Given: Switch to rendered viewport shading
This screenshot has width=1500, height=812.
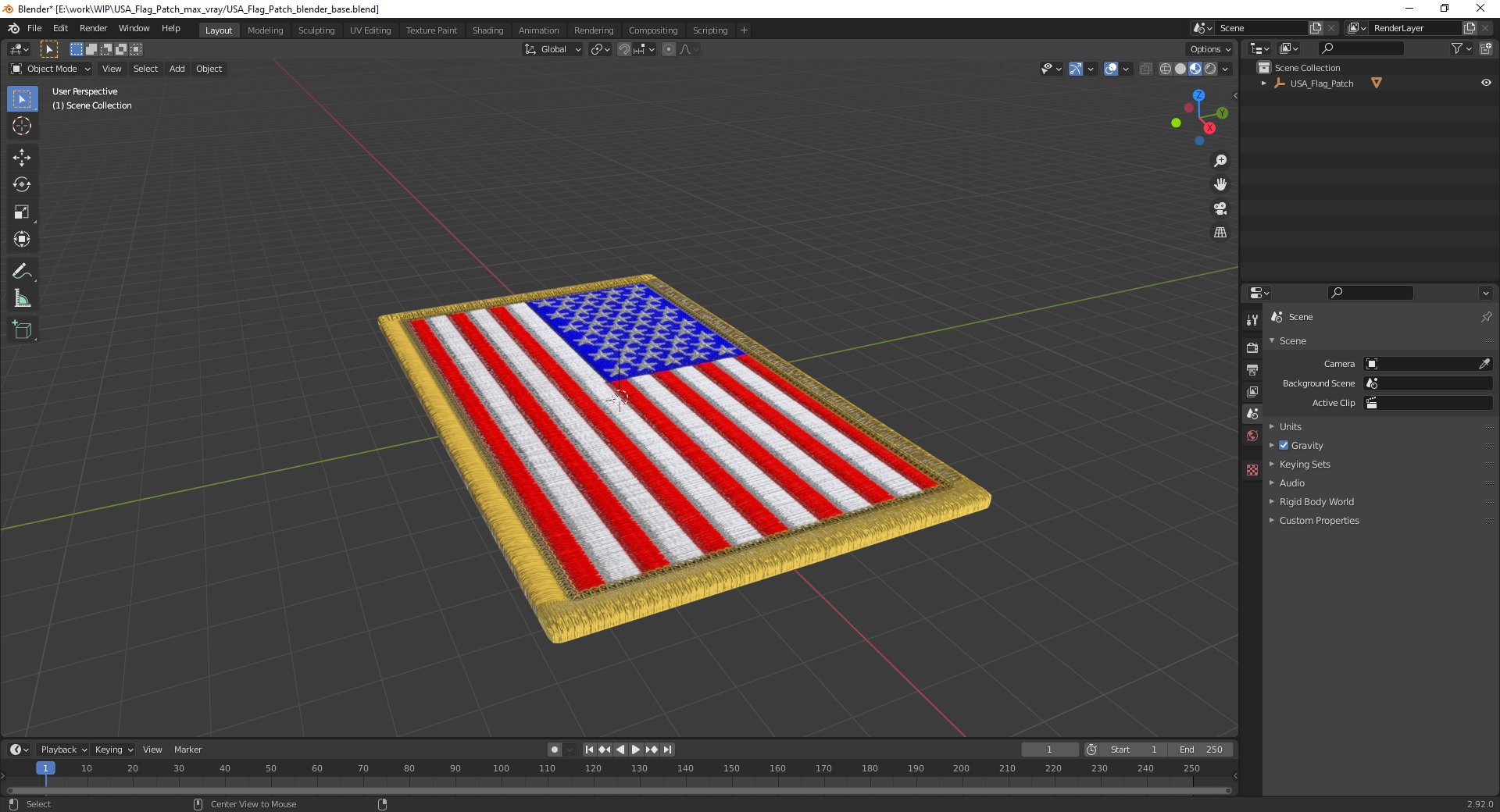Looking at the screenshot, I should click(1210, 69).
